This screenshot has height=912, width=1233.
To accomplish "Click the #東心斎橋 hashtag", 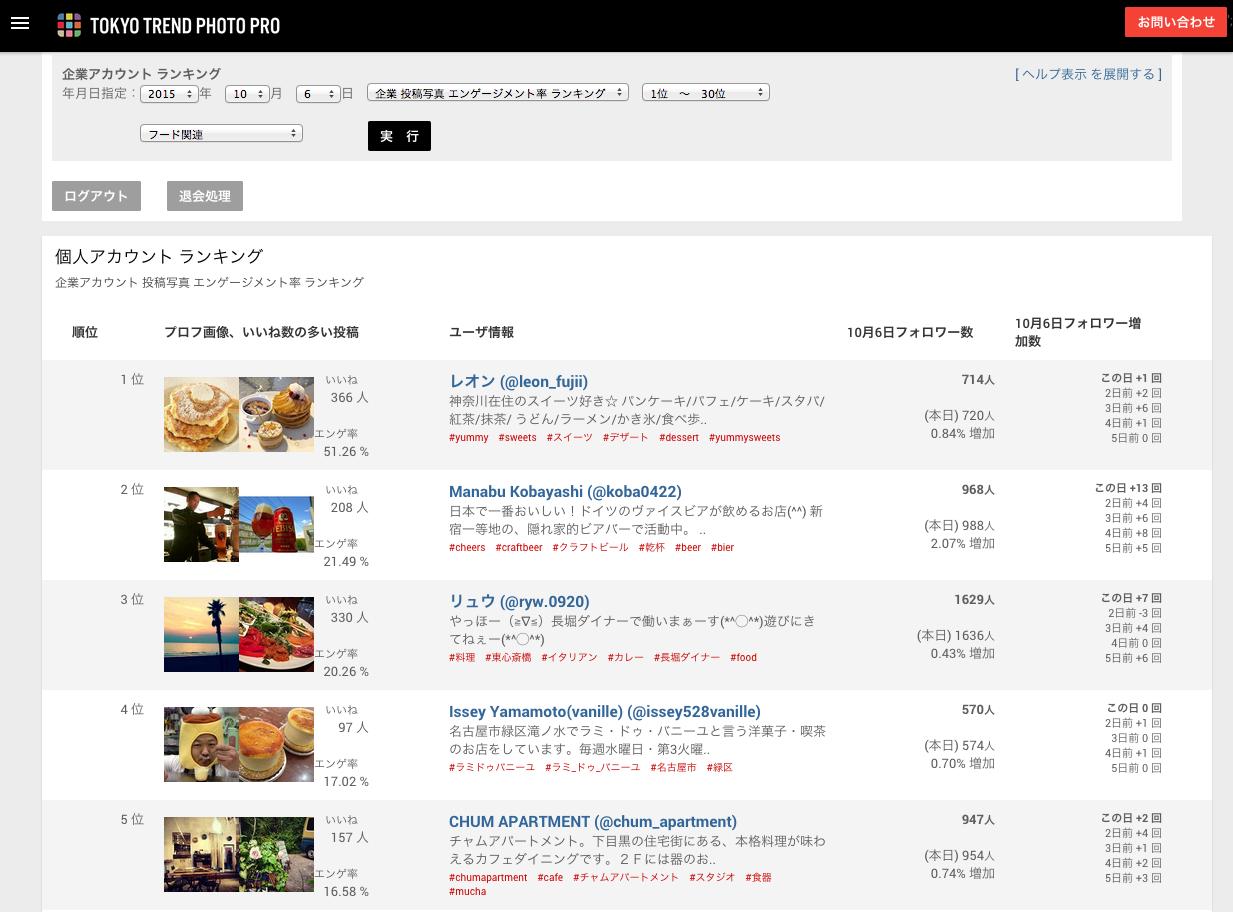I will point(508,658).
